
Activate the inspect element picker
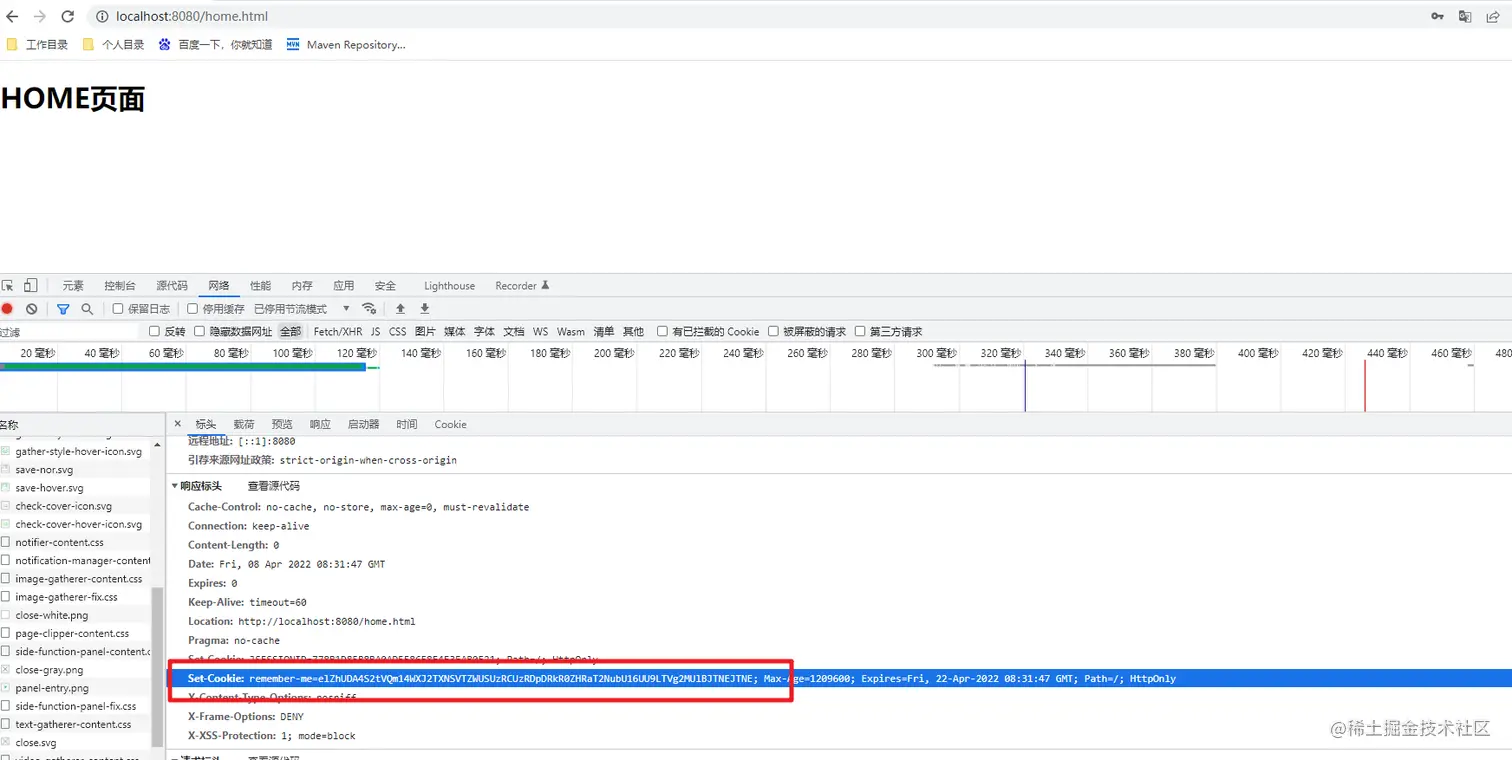[8, 285]
